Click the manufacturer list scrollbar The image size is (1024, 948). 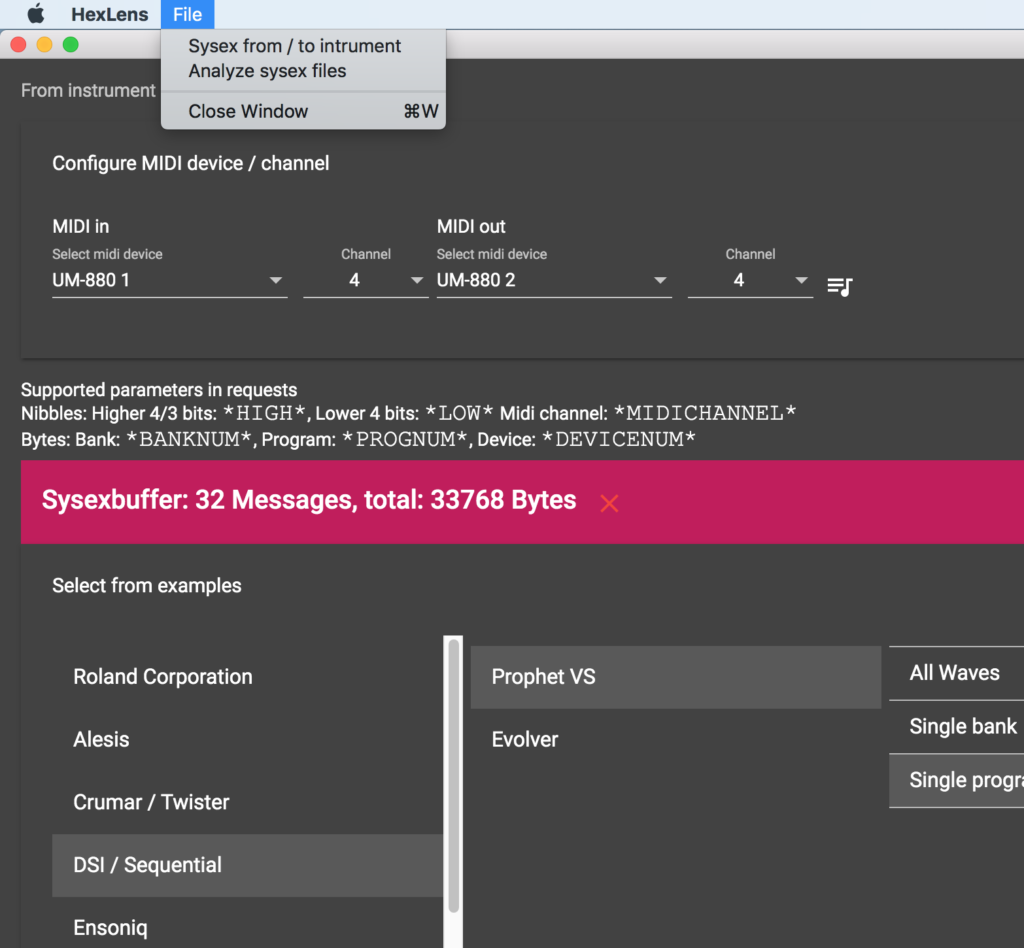(453, 776)
